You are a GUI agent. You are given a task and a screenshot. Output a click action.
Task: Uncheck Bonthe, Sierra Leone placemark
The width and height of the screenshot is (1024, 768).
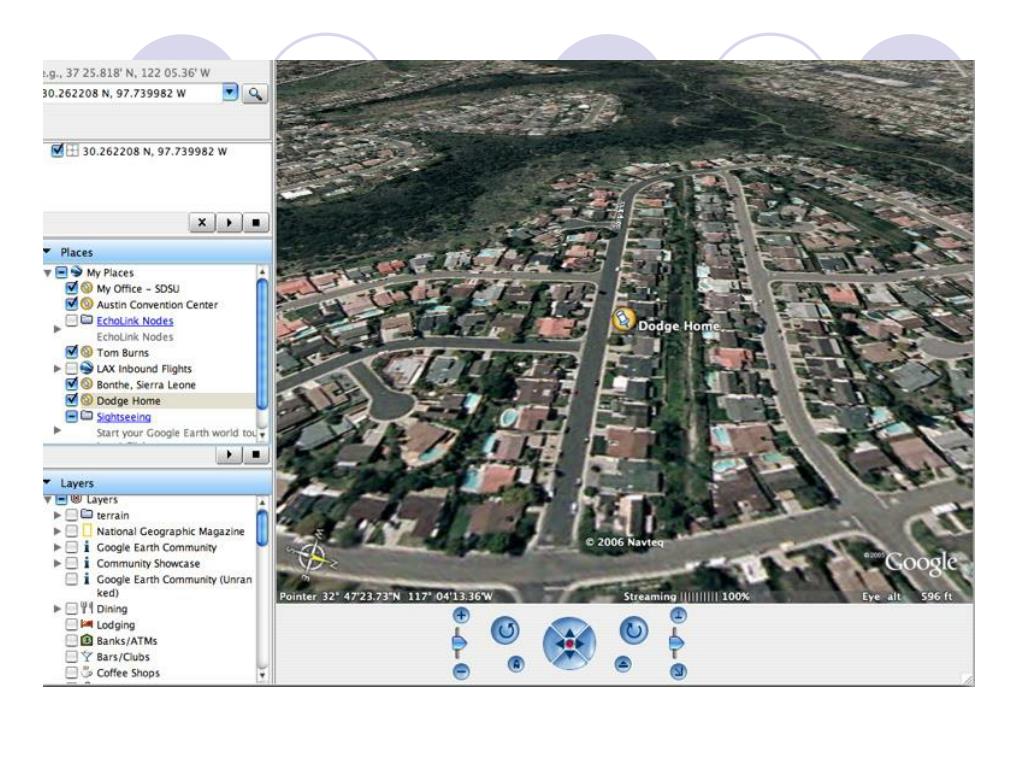click(72, 384)
